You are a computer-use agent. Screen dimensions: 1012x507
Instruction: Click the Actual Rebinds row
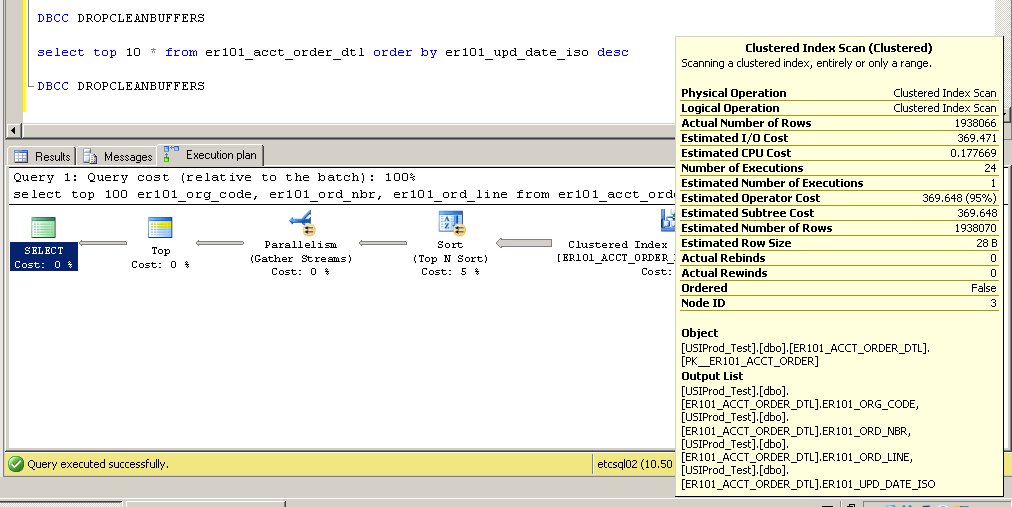pos(838,258)
